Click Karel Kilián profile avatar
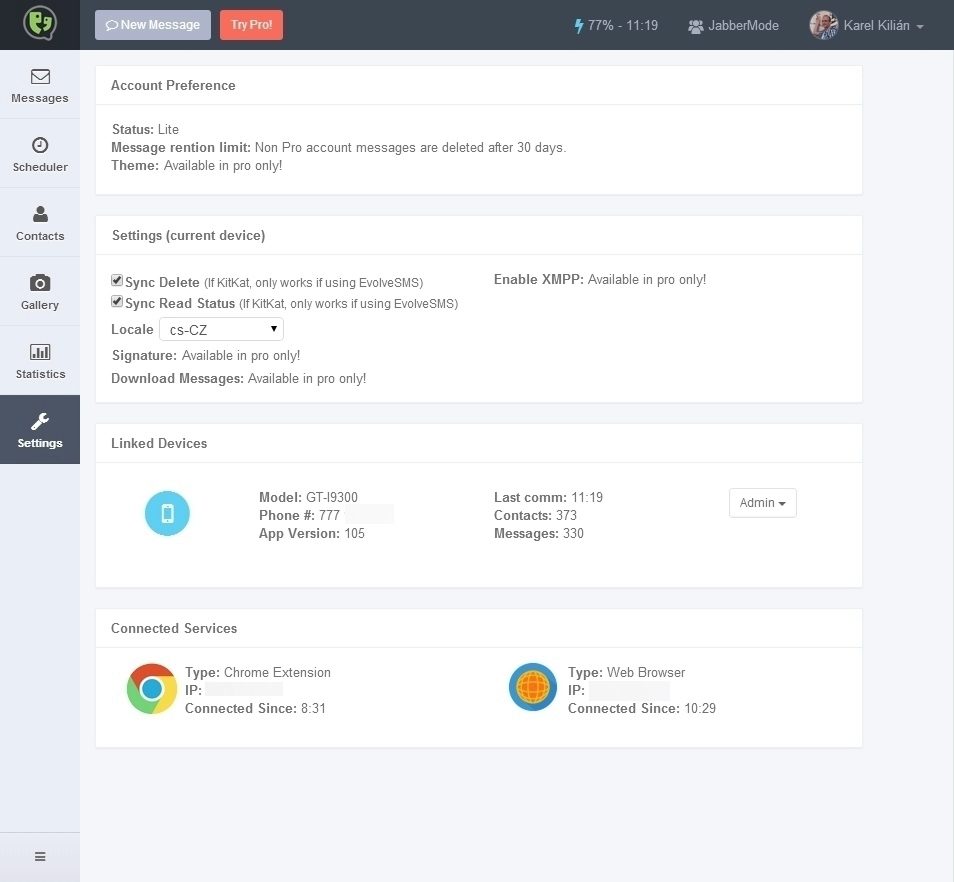Viewport: 954px width, 882px height. 823,26
